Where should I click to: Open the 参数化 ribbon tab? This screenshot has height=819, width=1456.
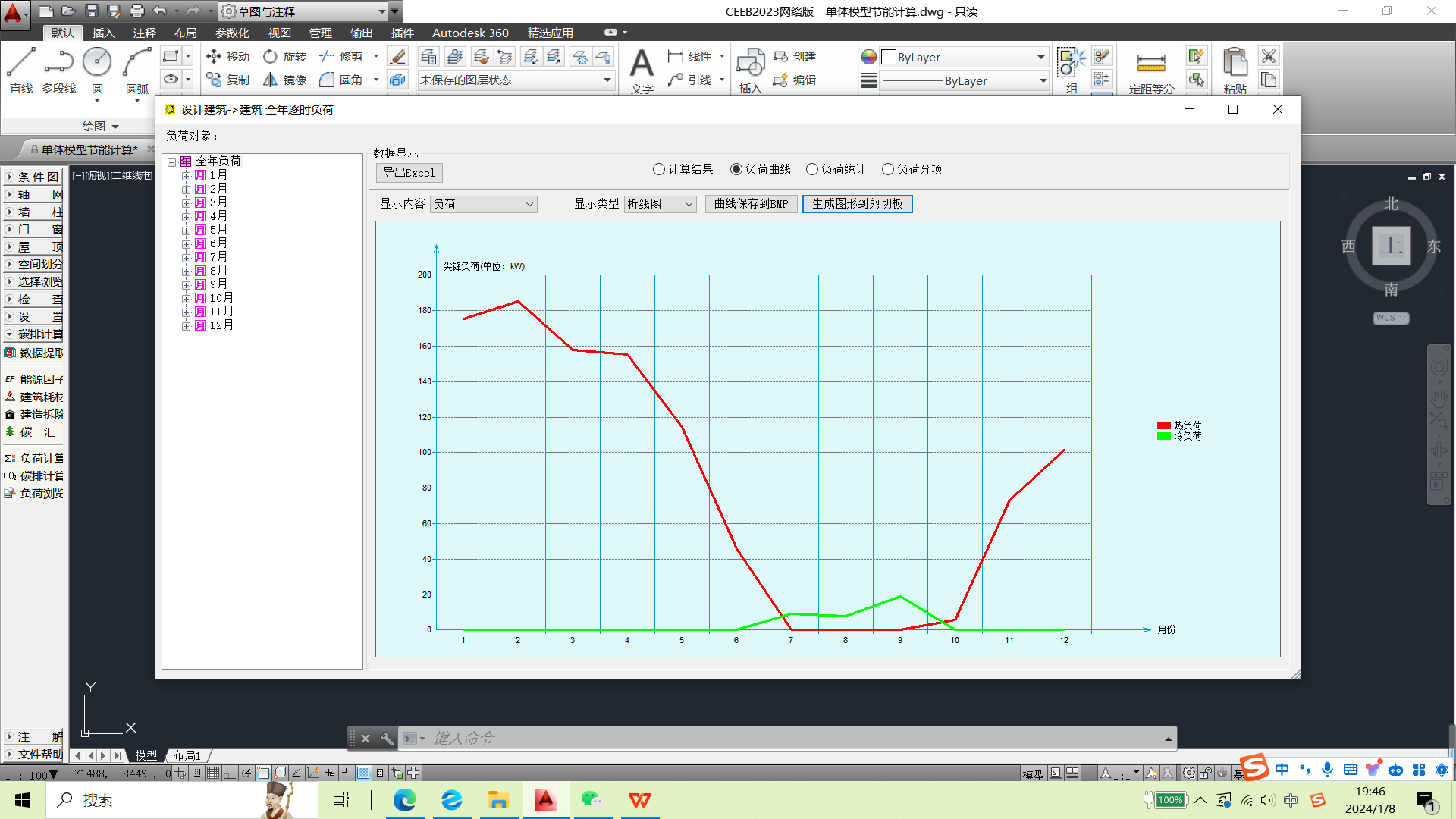[x=232, y=33]
